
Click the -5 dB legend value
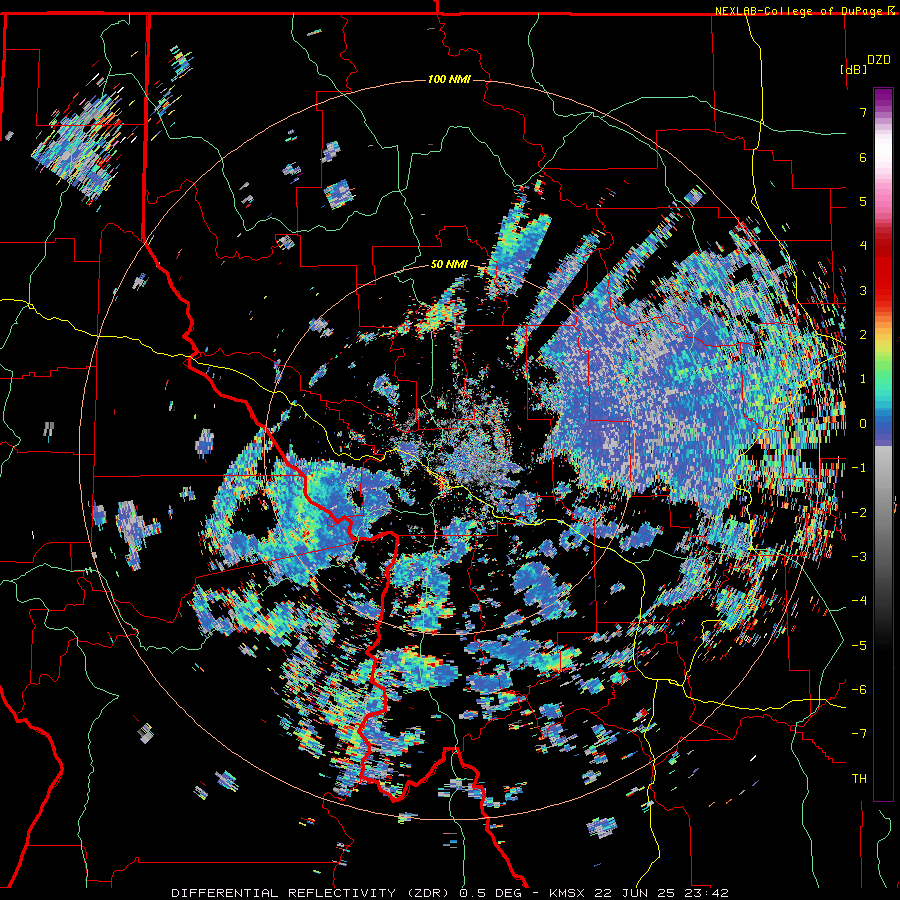[x=859, y=646]
